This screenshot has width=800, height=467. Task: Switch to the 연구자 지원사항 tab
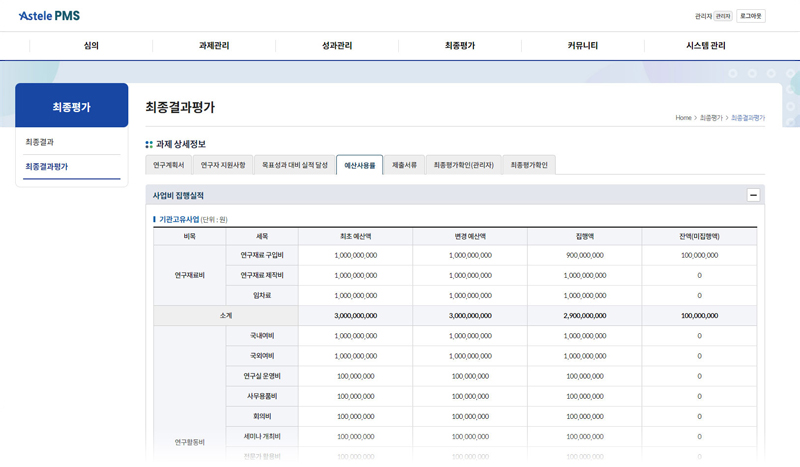tap(222, 165)
